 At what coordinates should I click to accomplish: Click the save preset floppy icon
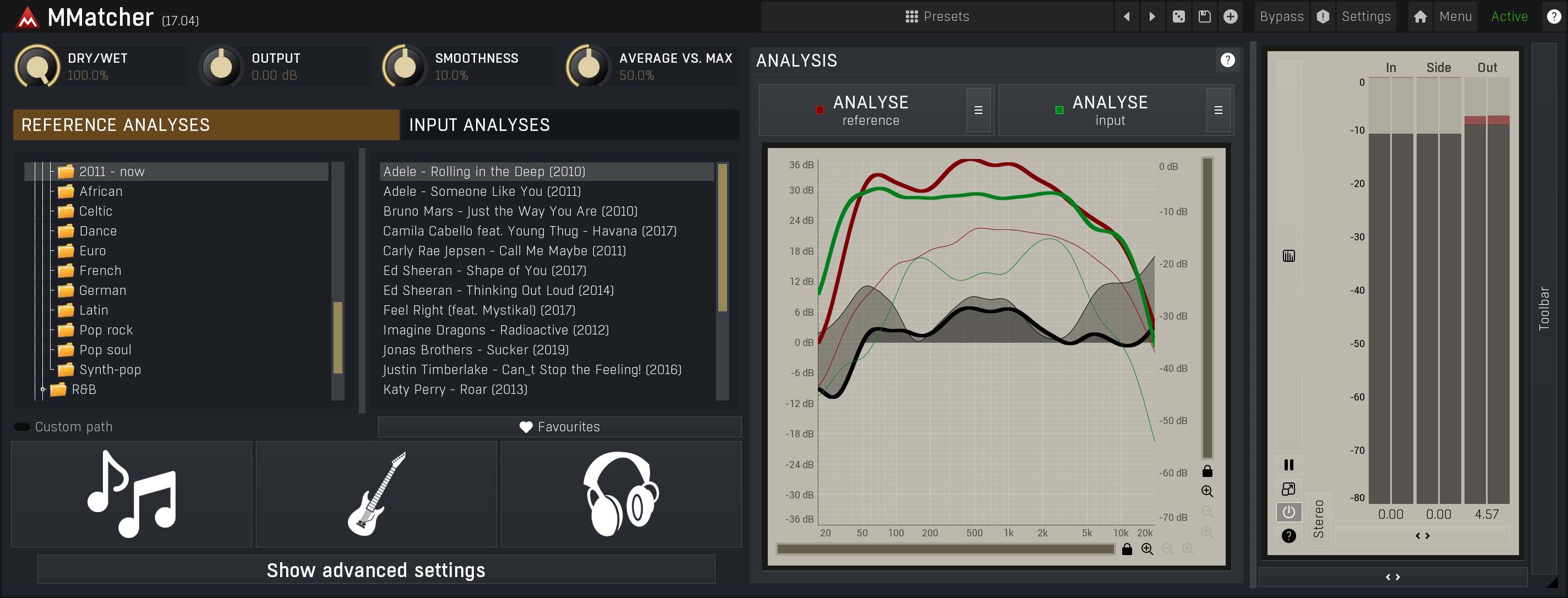pyautogui.click(x=1204, y=17)
